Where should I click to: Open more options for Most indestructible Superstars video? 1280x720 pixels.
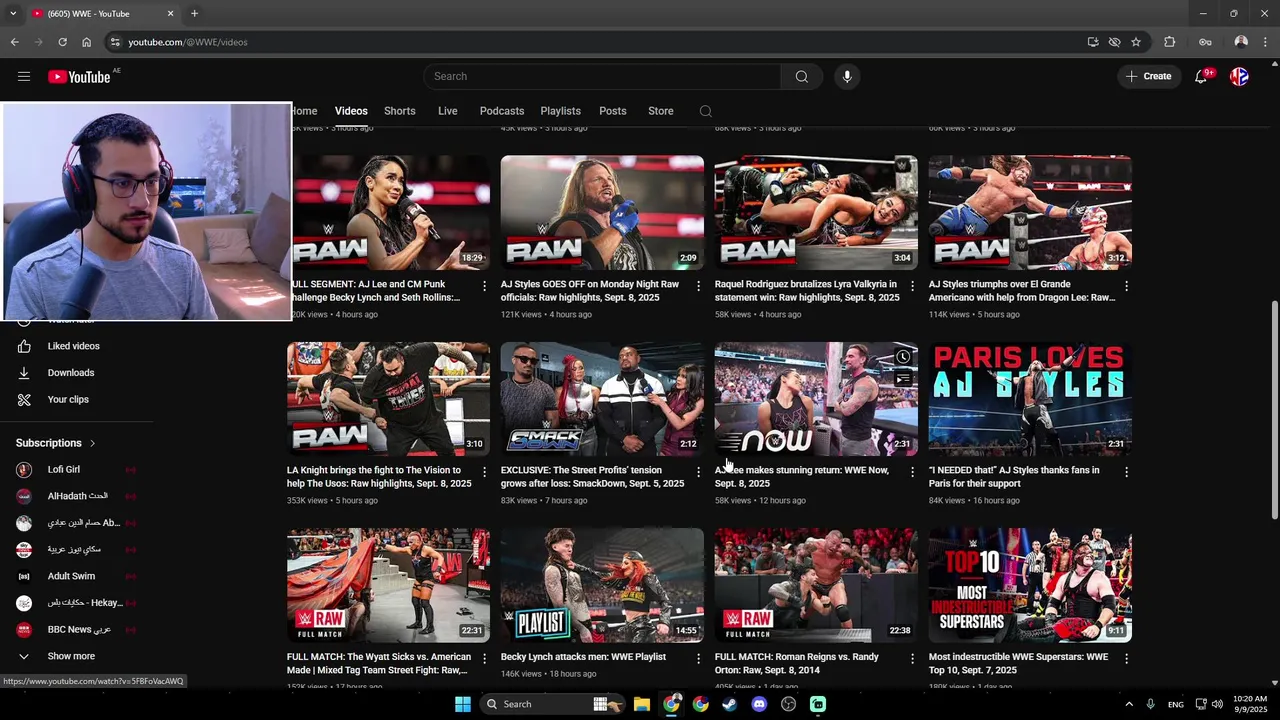(1126, 658)
